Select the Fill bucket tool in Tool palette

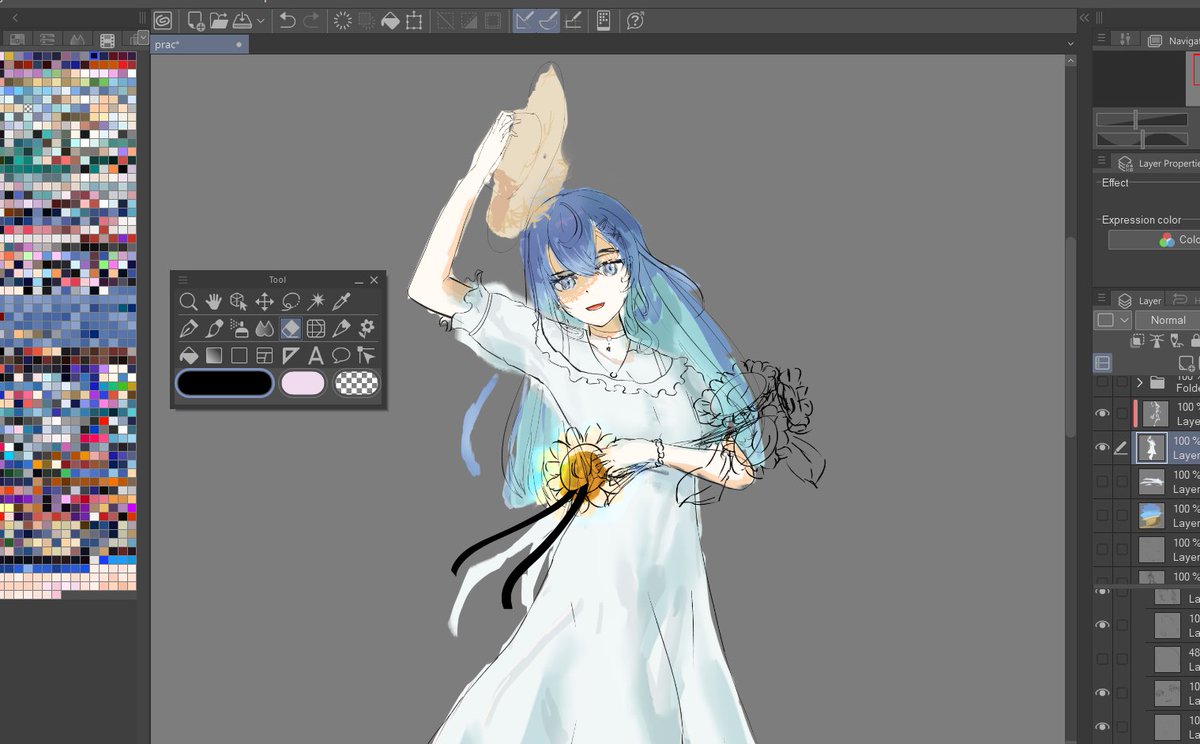pos(188,355)
